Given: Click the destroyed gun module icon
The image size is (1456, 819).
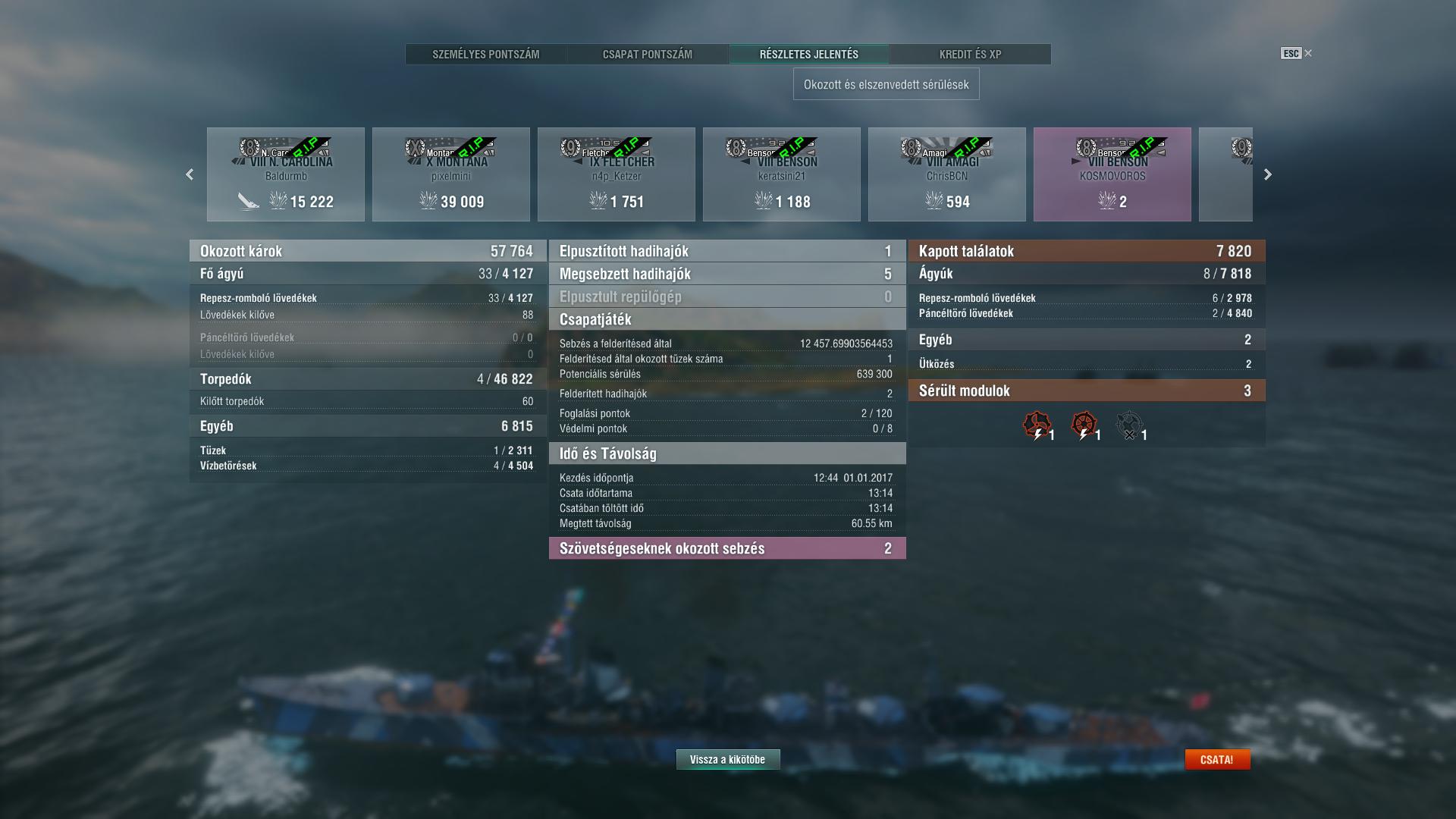Looking at the screenshot, I should click(x=1130, y=425).
